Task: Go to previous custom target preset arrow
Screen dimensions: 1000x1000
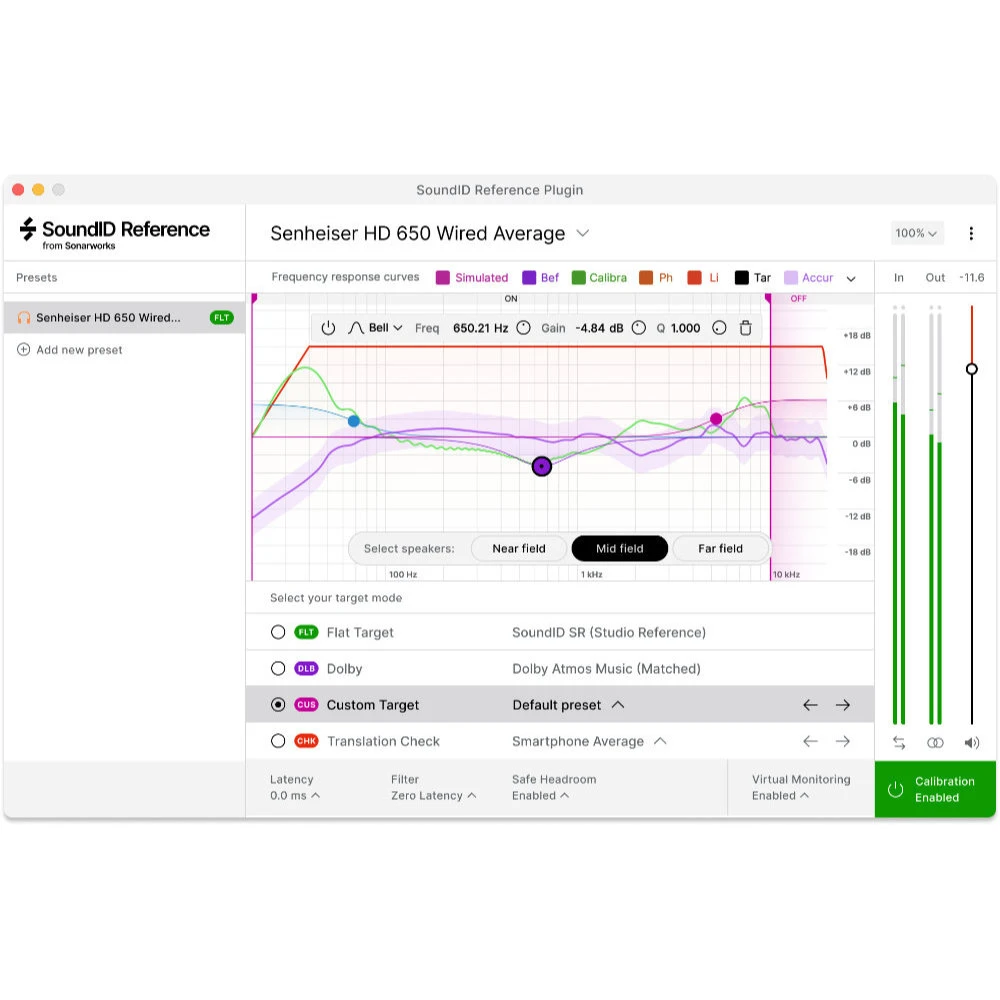Action: click(810, 705)
